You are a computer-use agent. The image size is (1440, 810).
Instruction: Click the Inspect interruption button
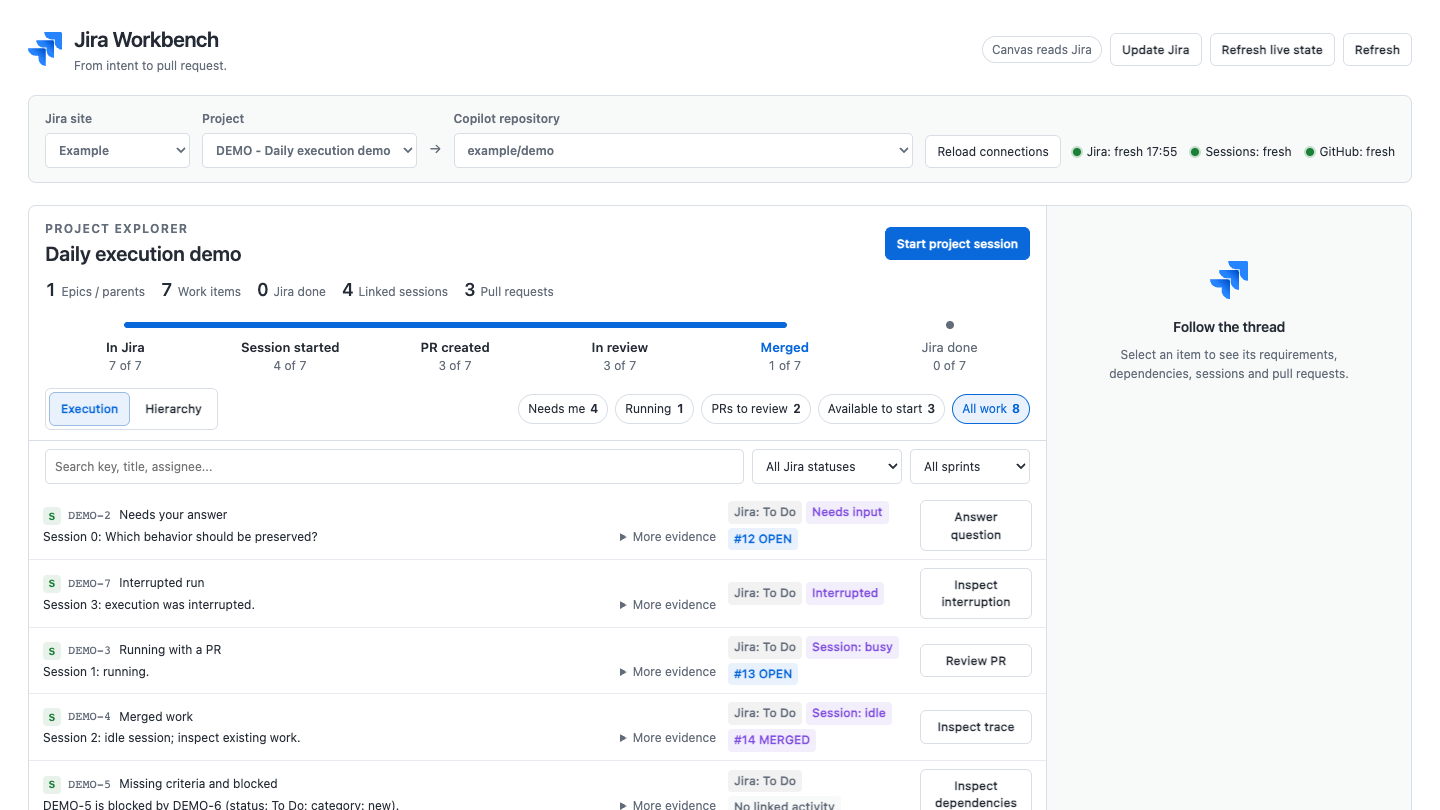point(976,594)
